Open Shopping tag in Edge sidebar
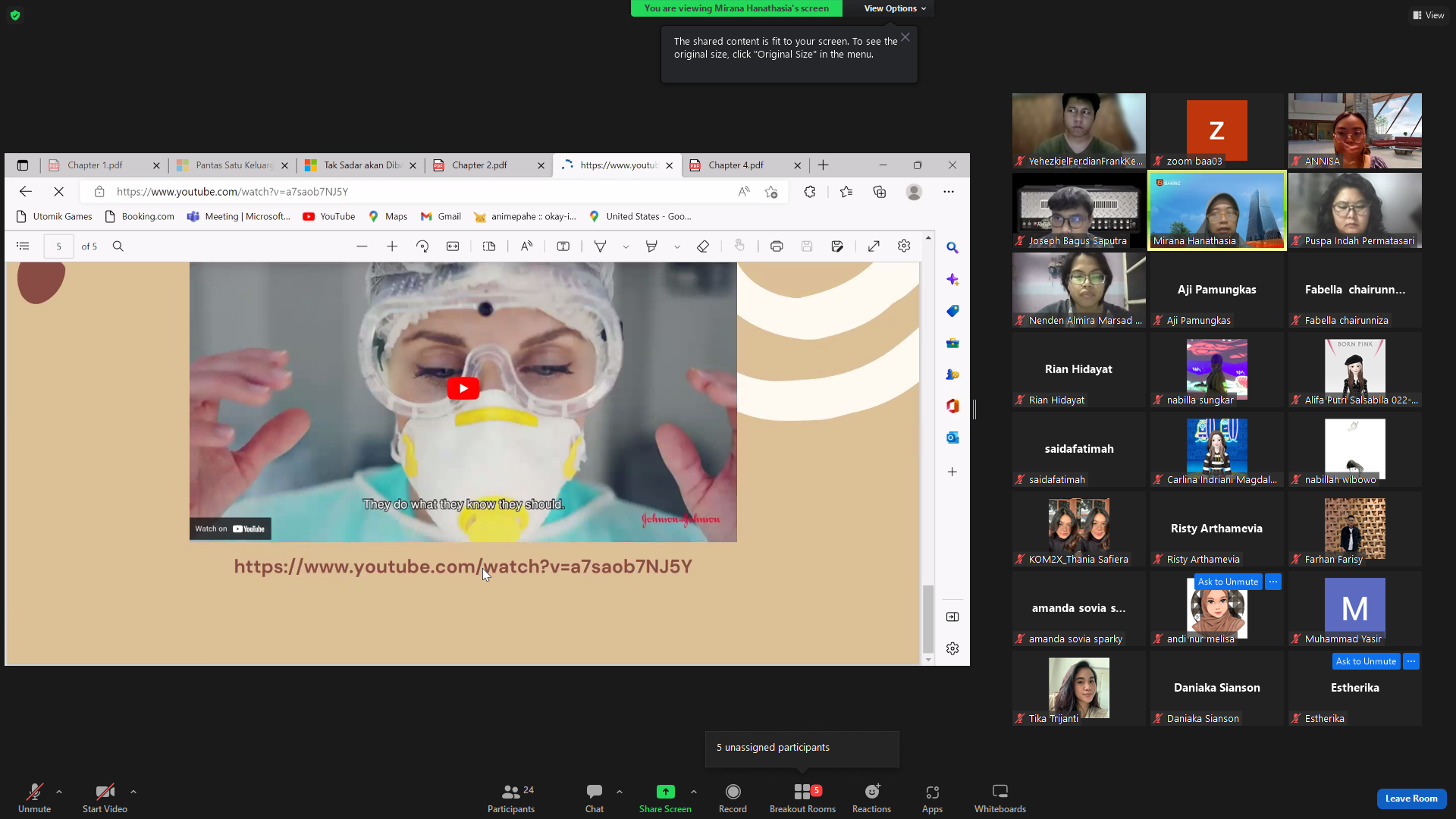The image size is (1456, 819). (x=952, y=311)
